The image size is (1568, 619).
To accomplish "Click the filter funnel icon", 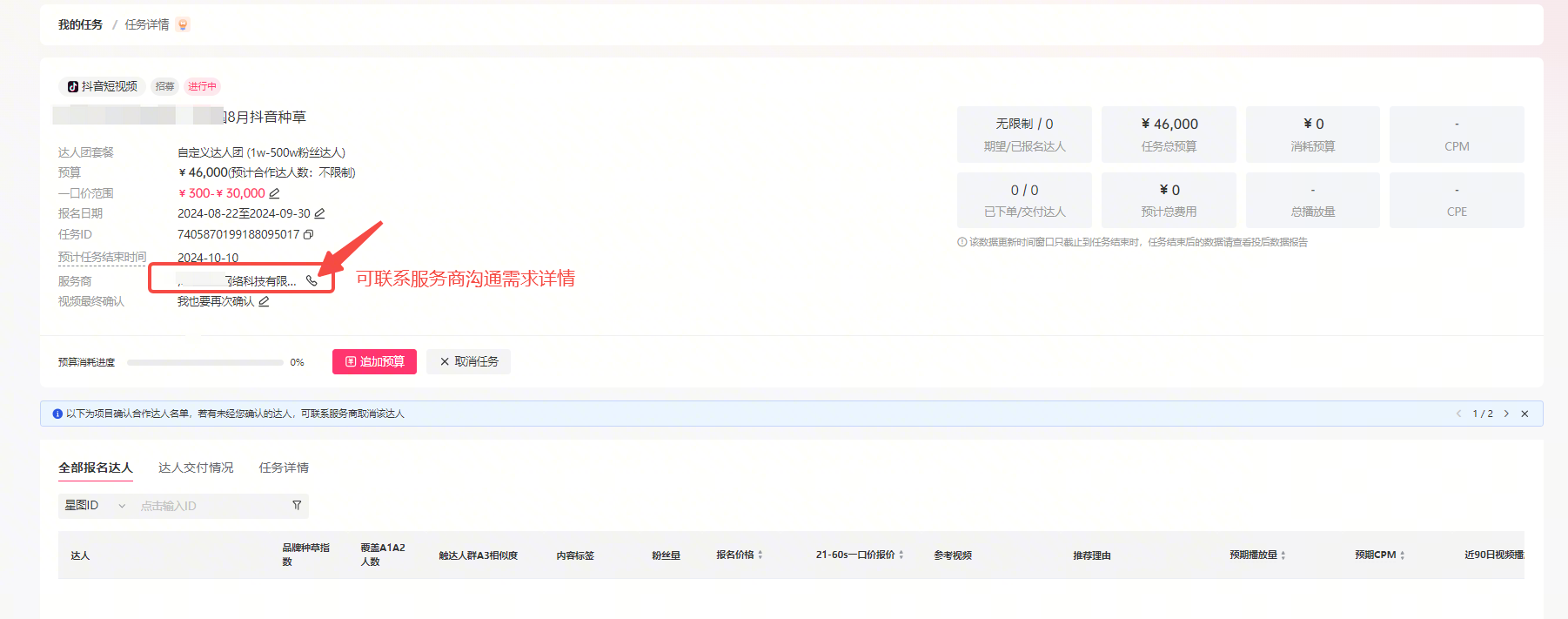I will pos(297,506).
